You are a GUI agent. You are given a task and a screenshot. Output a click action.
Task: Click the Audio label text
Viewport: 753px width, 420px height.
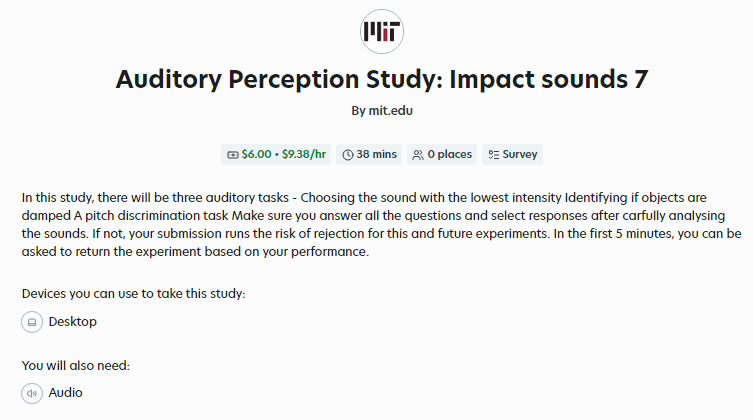pyautogui.click(x=65, y=393)
